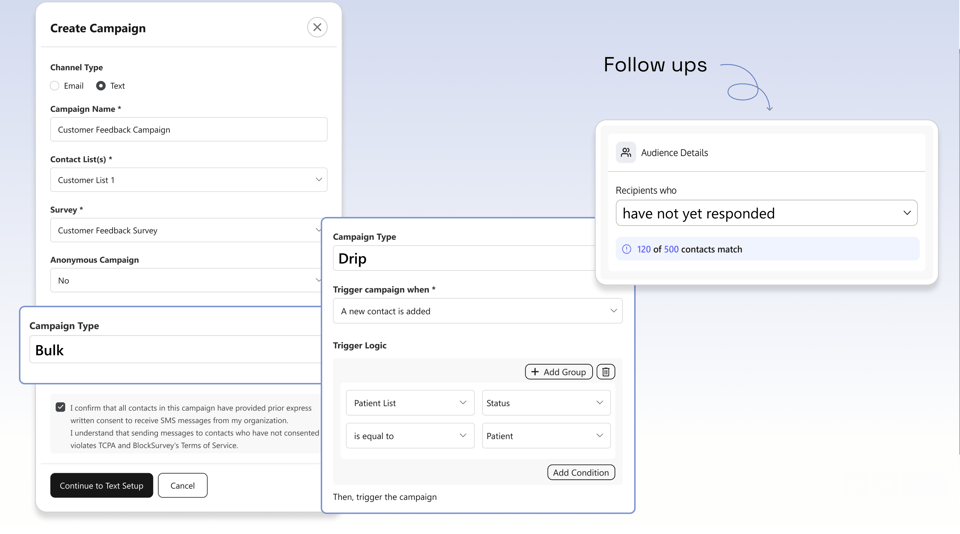Open the Status dropdown

click(x=546, y=403)
